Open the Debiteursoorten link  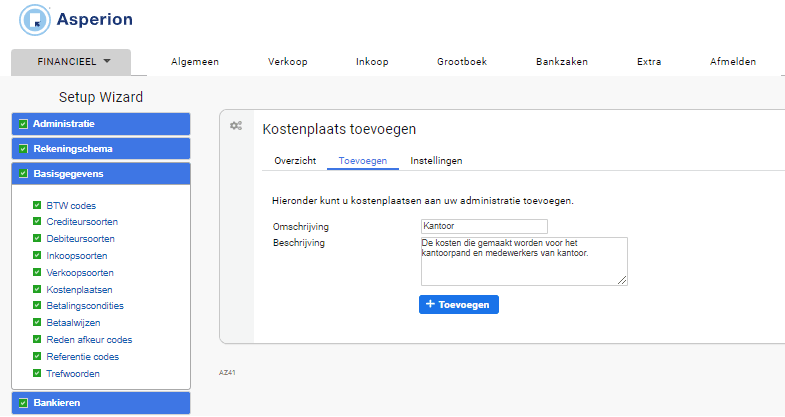click(81, 239)
